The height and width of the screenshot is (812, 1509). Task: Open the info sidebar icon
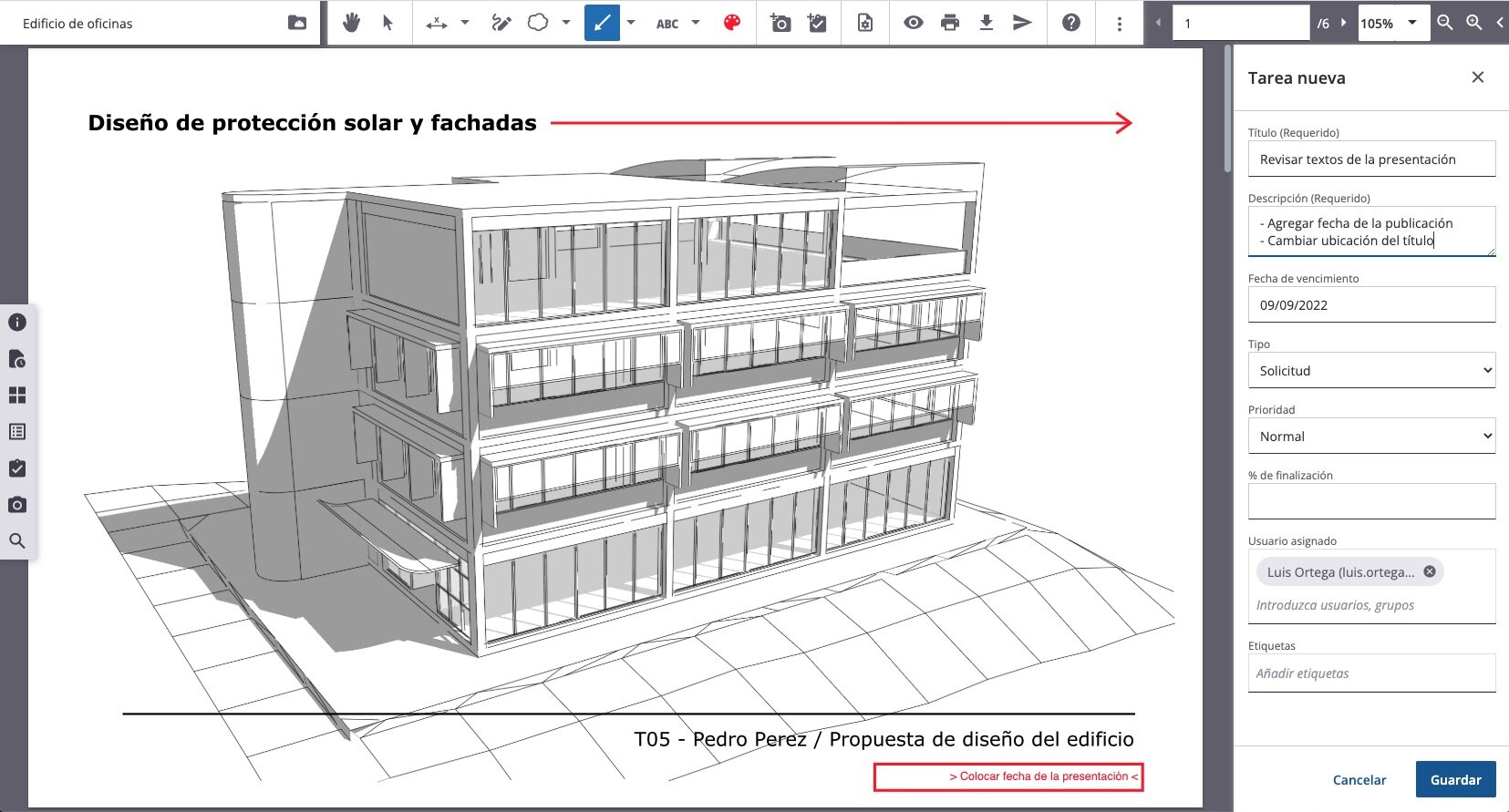click(x=17, y=322)
